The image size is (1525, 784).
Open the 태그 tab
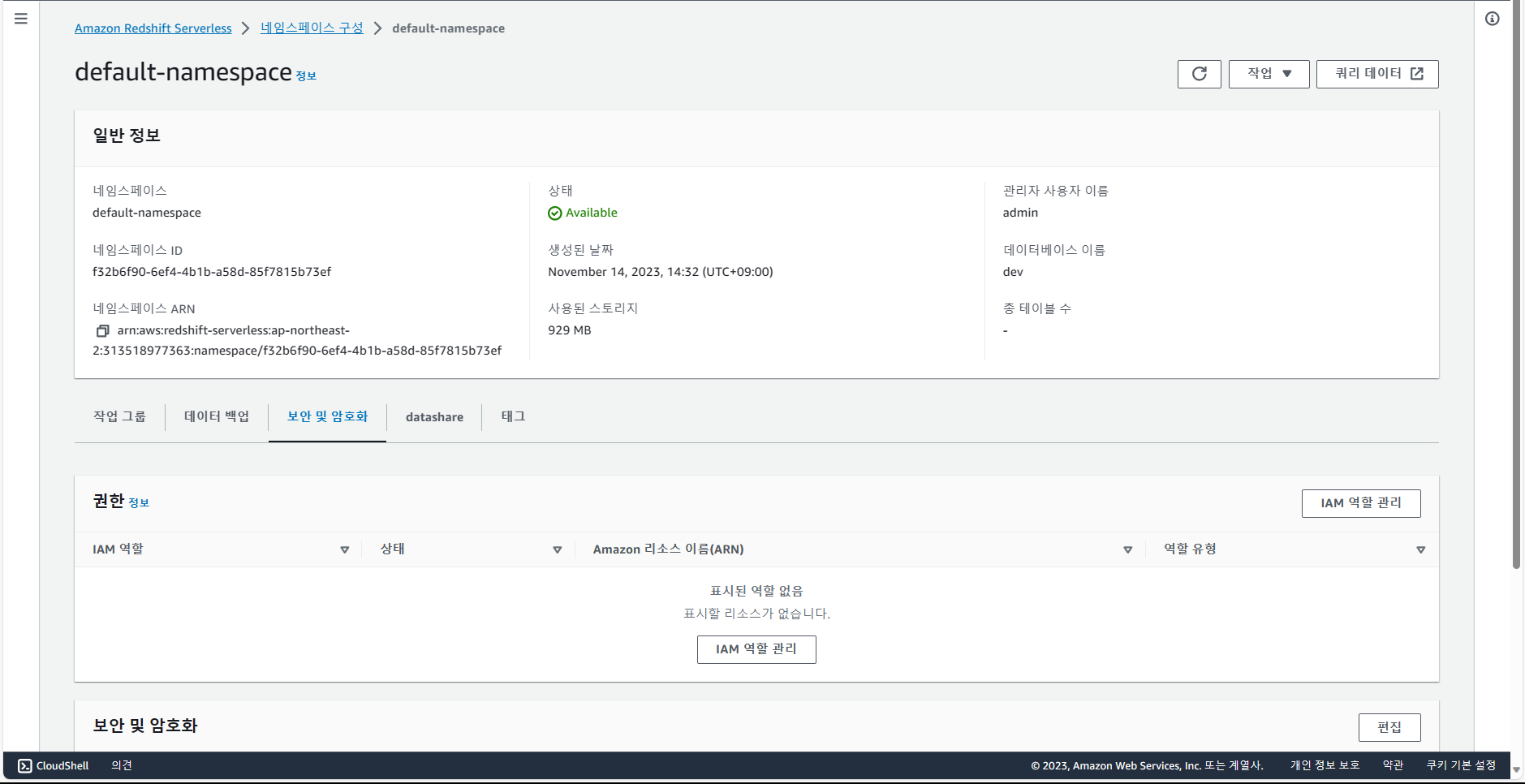point(513,416)
